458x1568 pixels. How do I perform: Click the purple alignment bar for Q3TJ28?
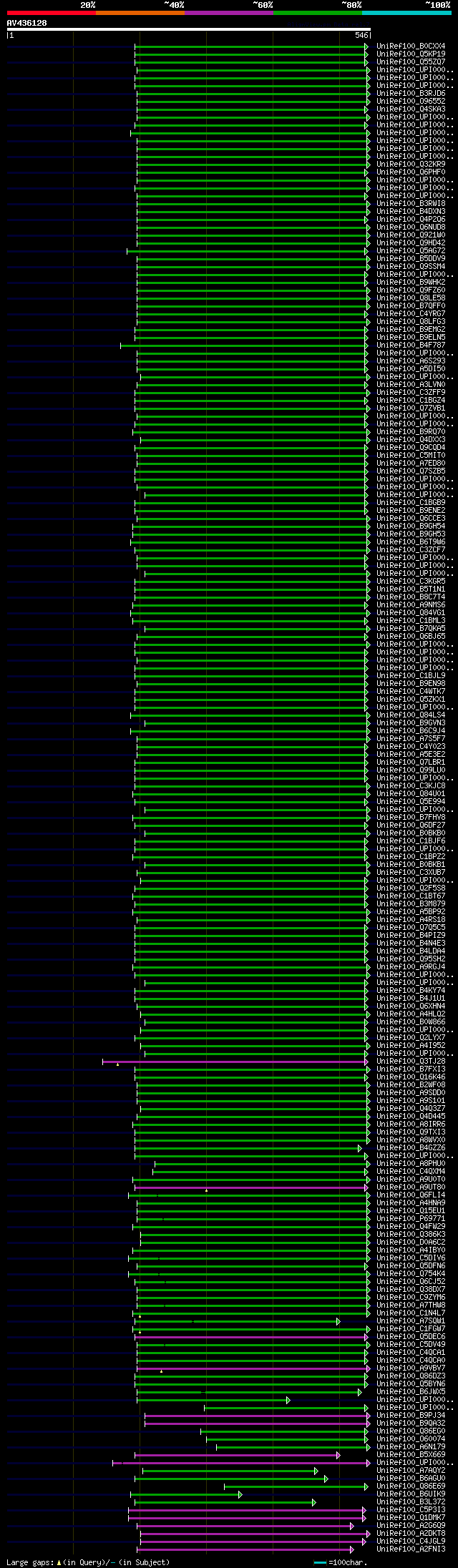tap(235, 1062)
